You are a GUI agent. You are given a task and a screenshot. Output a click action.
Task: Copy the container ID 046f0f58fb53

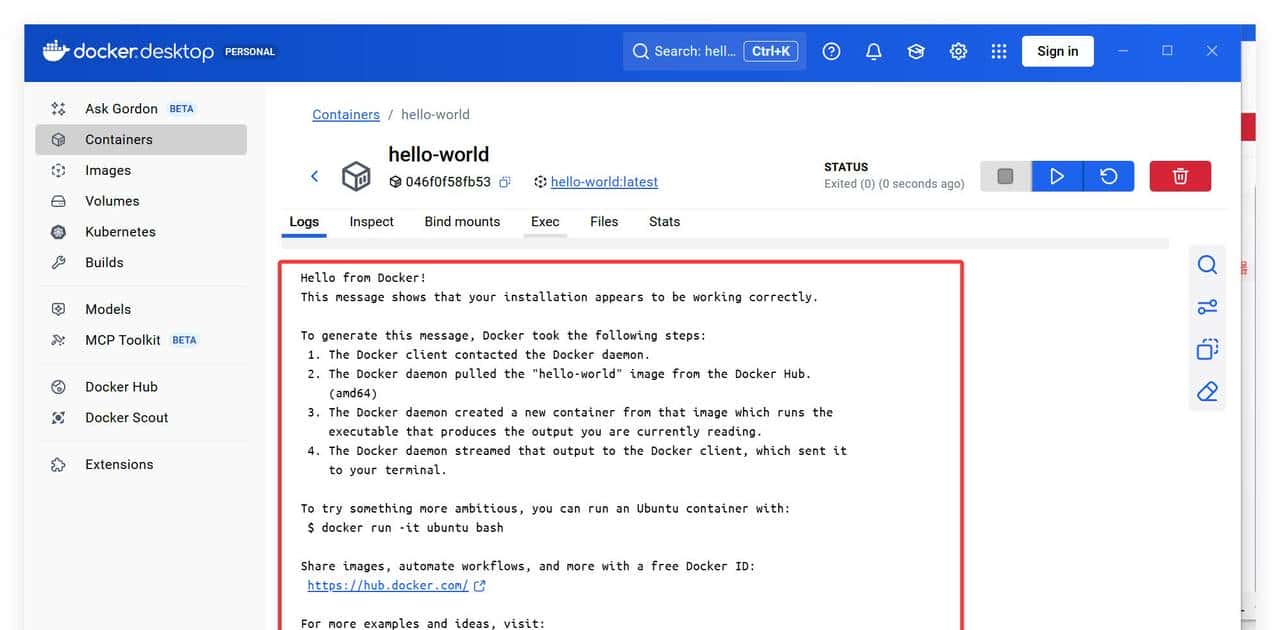tap(505, 182)
